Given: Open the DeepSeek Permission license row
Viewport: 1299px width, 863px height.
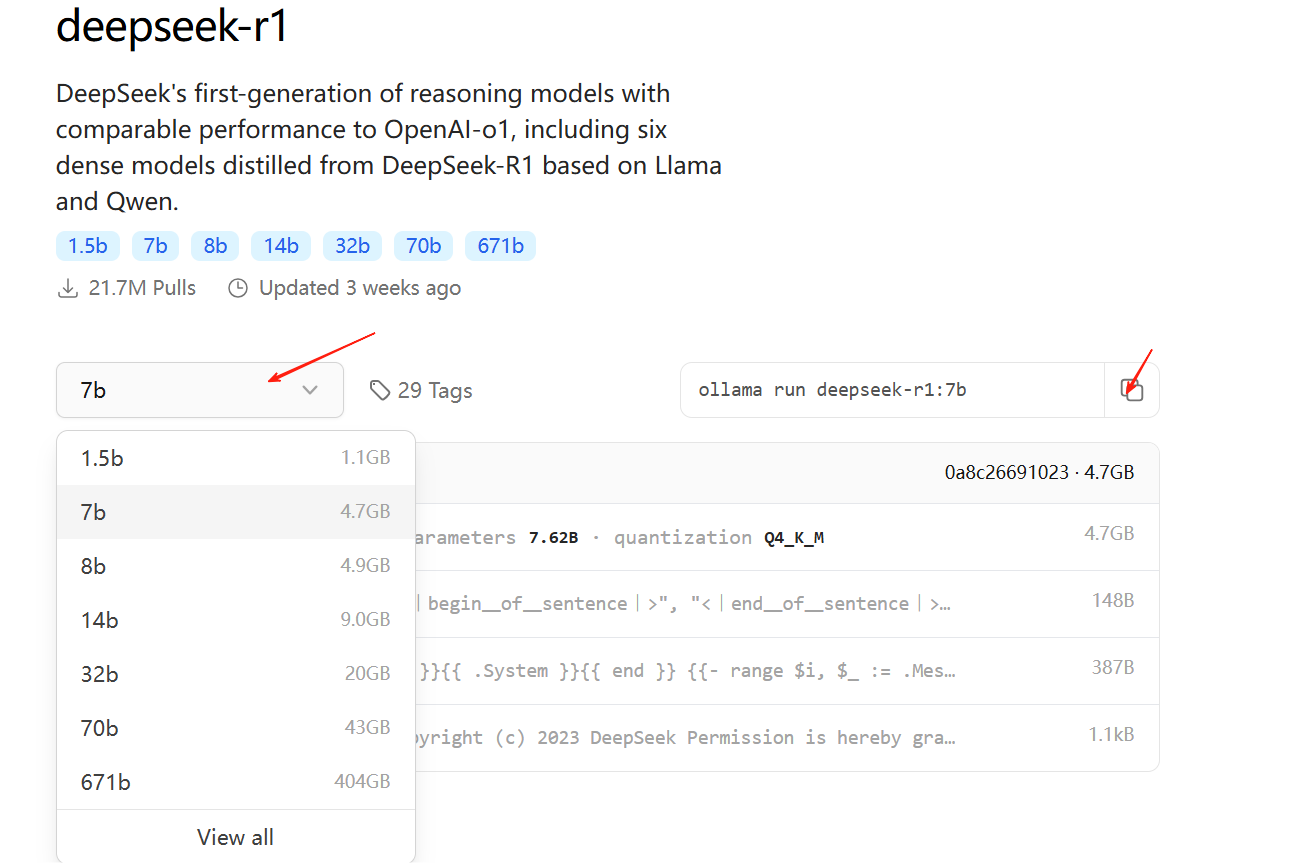Looking at the screenshot, I should tap(786, 737).
